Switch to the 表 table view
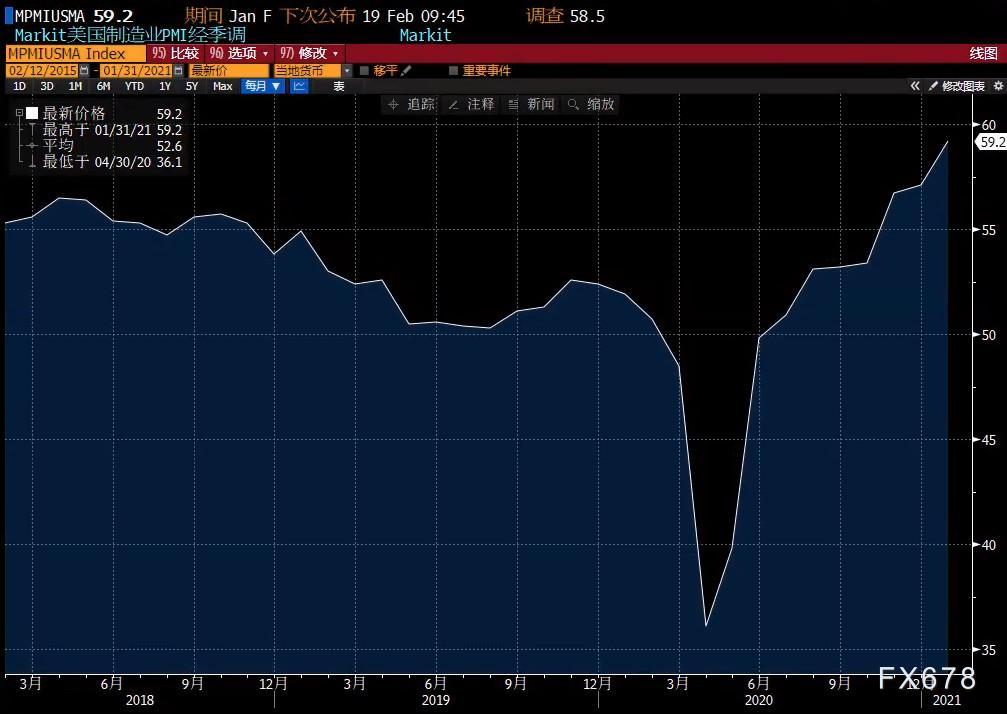The image size is (1007, 714). (x=338, y=86)
